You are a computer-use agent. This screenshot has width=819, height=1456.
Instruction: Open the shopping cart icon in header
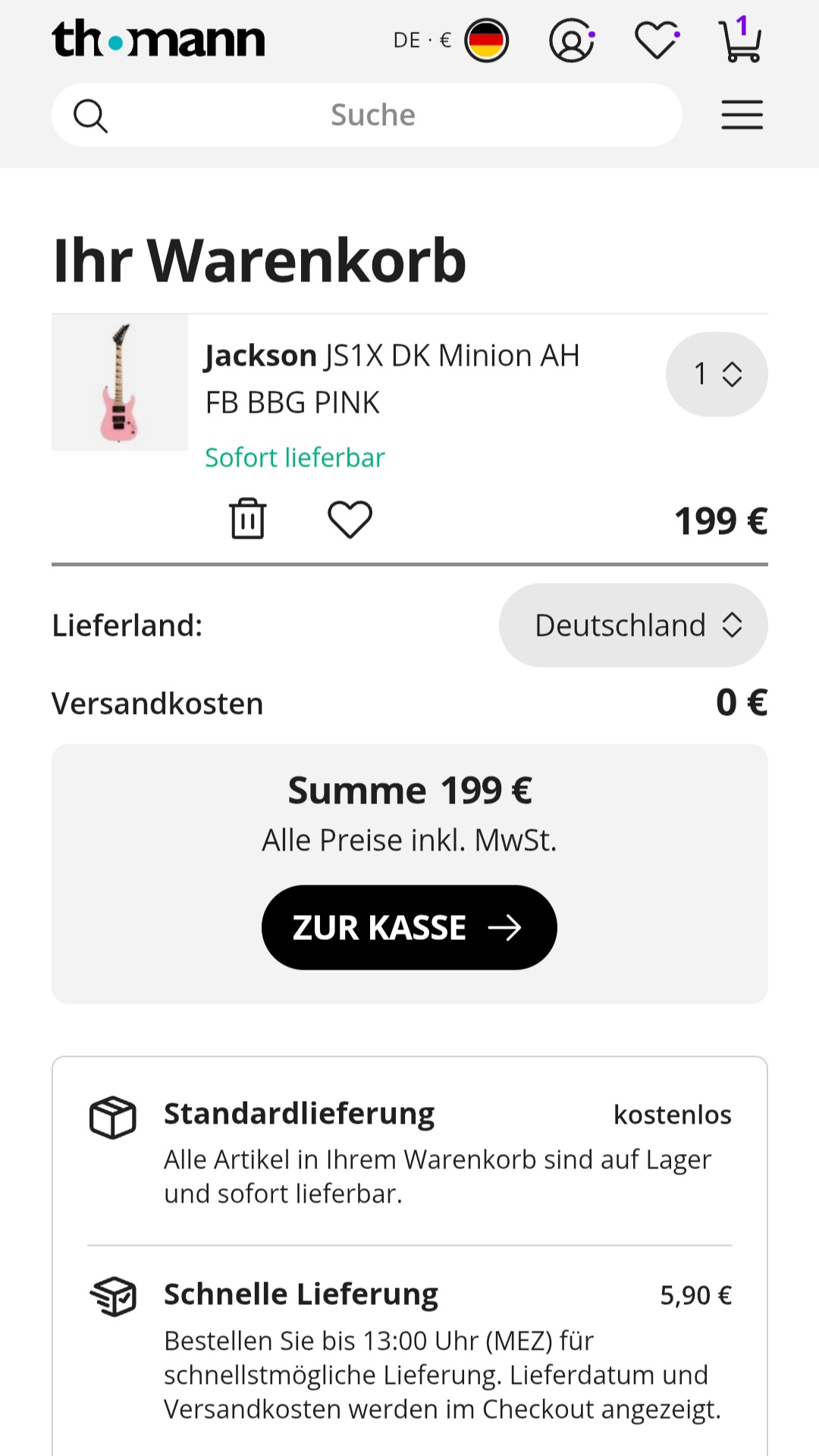(x=739, y=41)
